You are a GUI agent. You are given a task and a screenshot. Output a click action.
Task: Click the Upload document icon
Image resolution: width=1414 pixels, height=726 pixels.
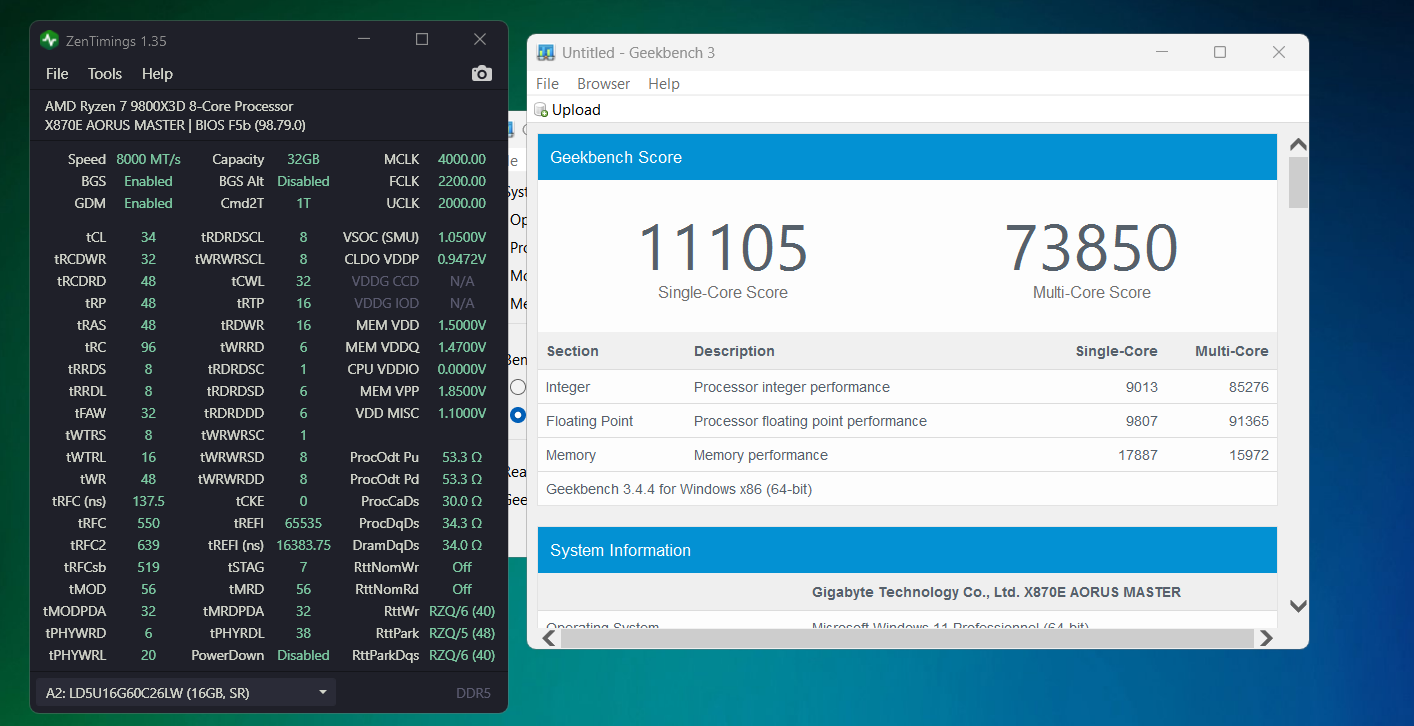[x=541, y=110]
